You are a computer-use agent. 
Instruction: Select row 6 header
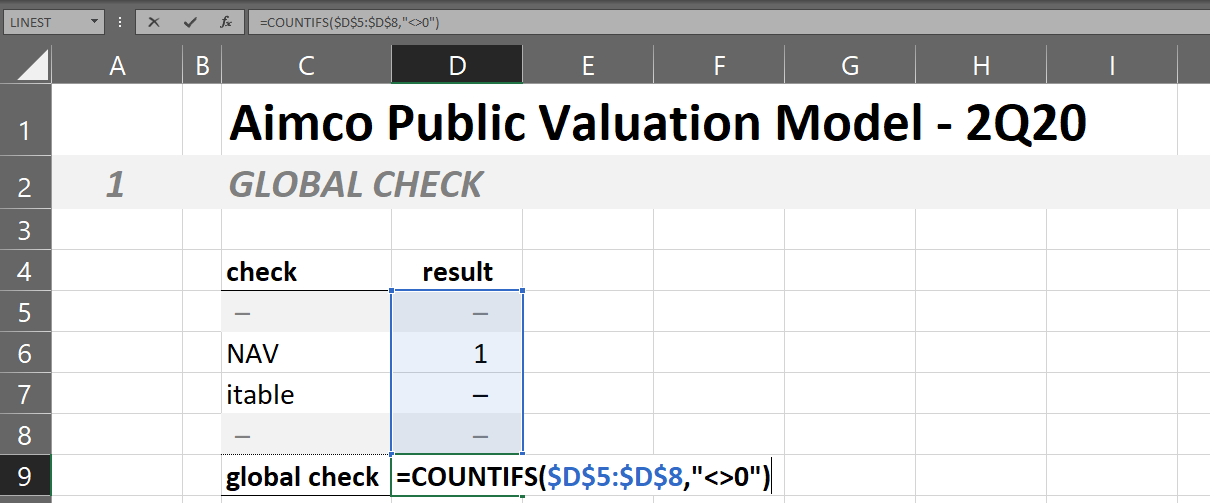tap(25, 353)
